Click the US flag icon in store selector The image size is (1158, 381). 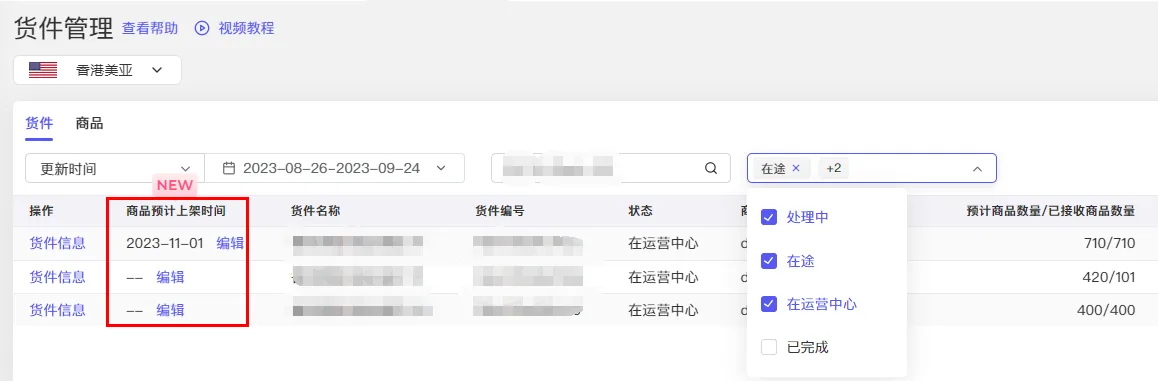click(43, 70)
